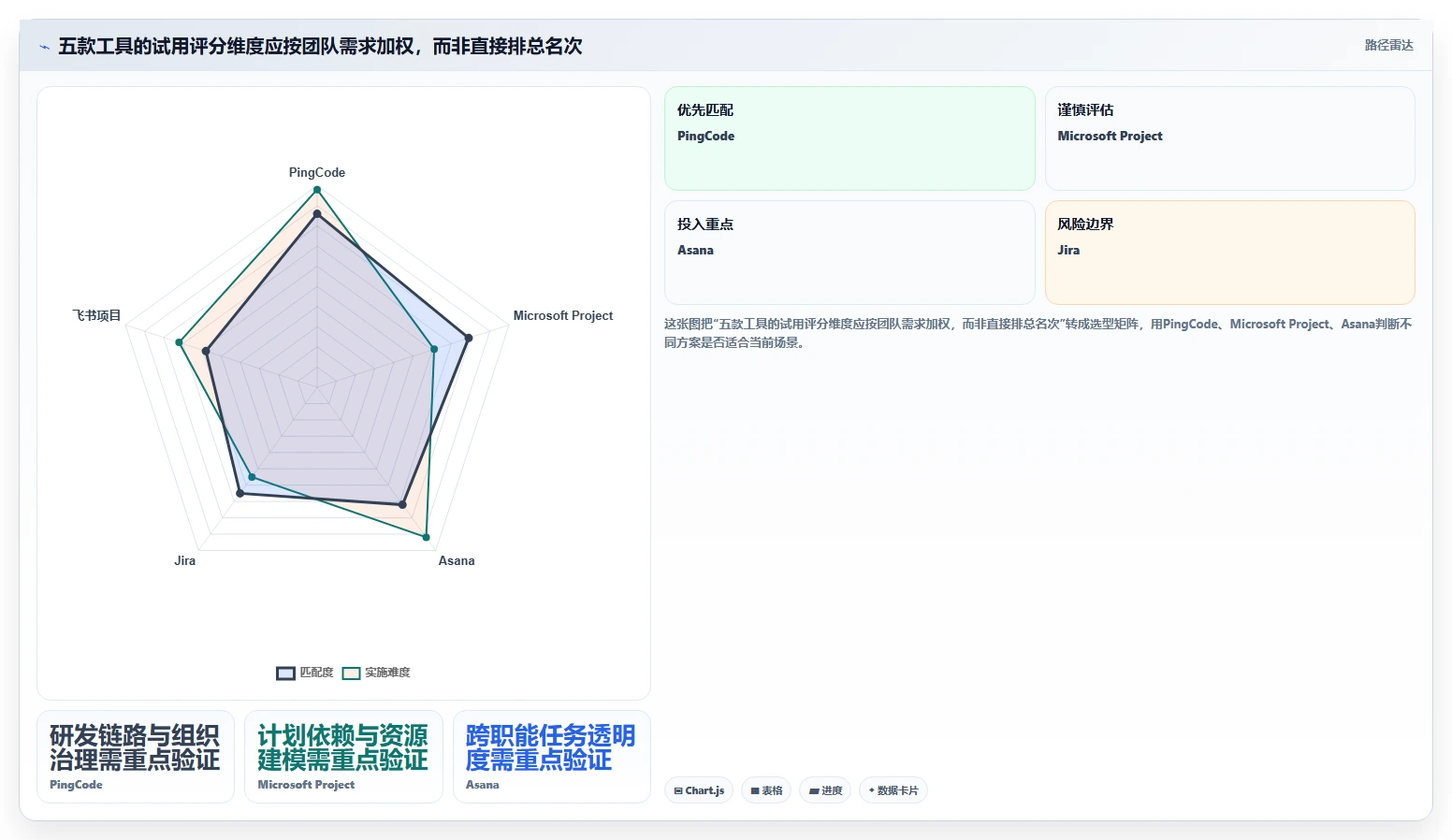Open the 谨慎评估 Microsoft Project card
The image size is (1452, 840).
click(1229, 138)
